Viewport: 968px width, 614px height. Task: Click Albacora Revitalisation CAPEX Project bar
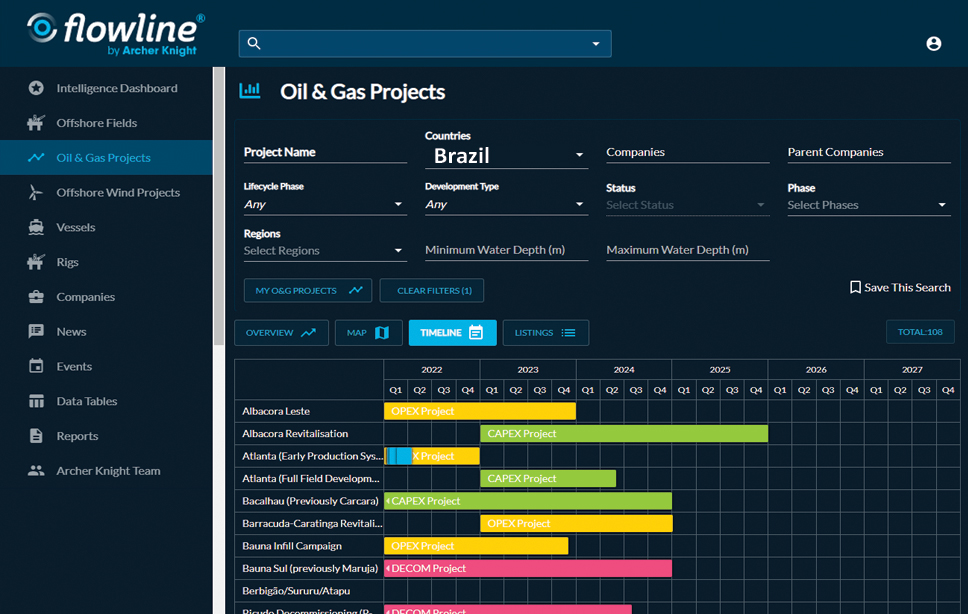(624, 433)
